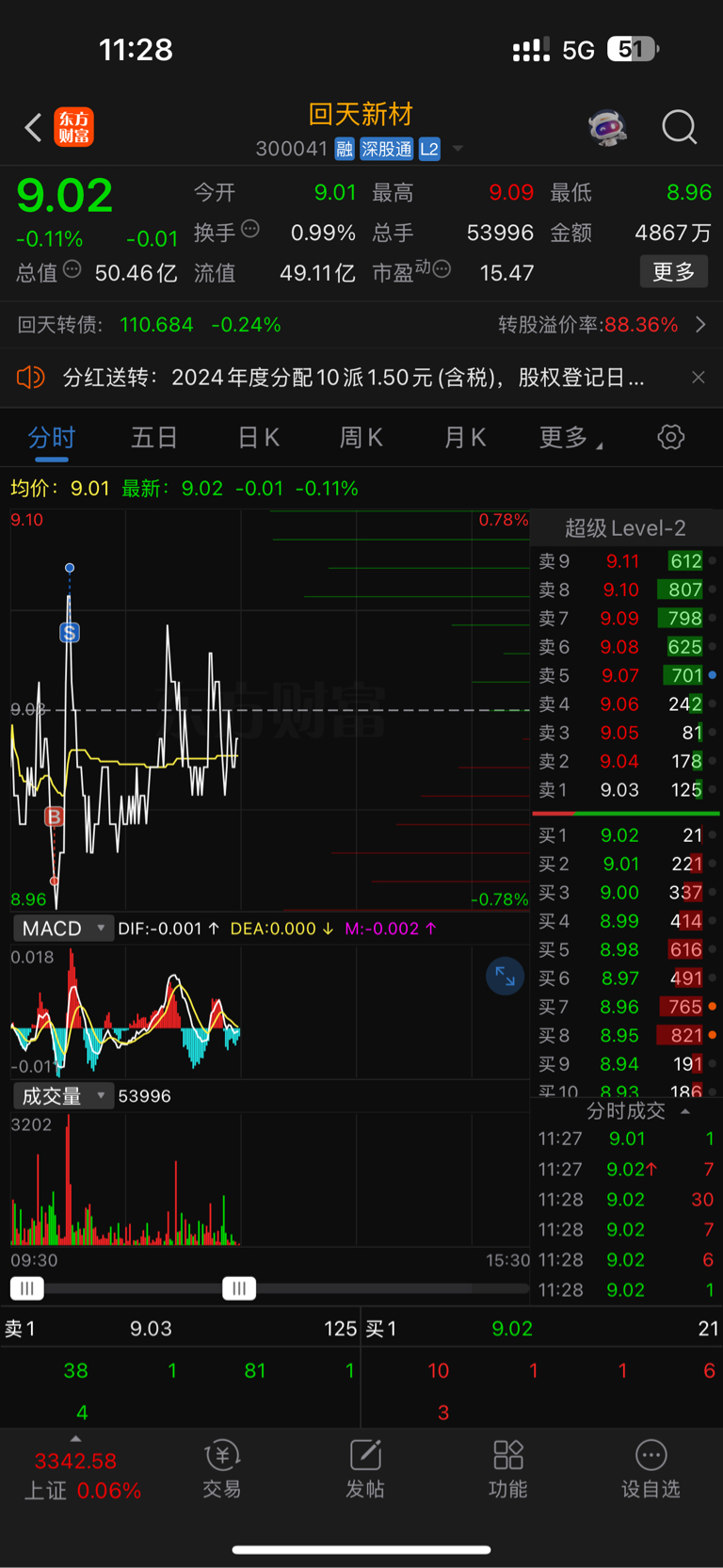Read the 分红送转 dividend announcement

[x=354, y=378]
